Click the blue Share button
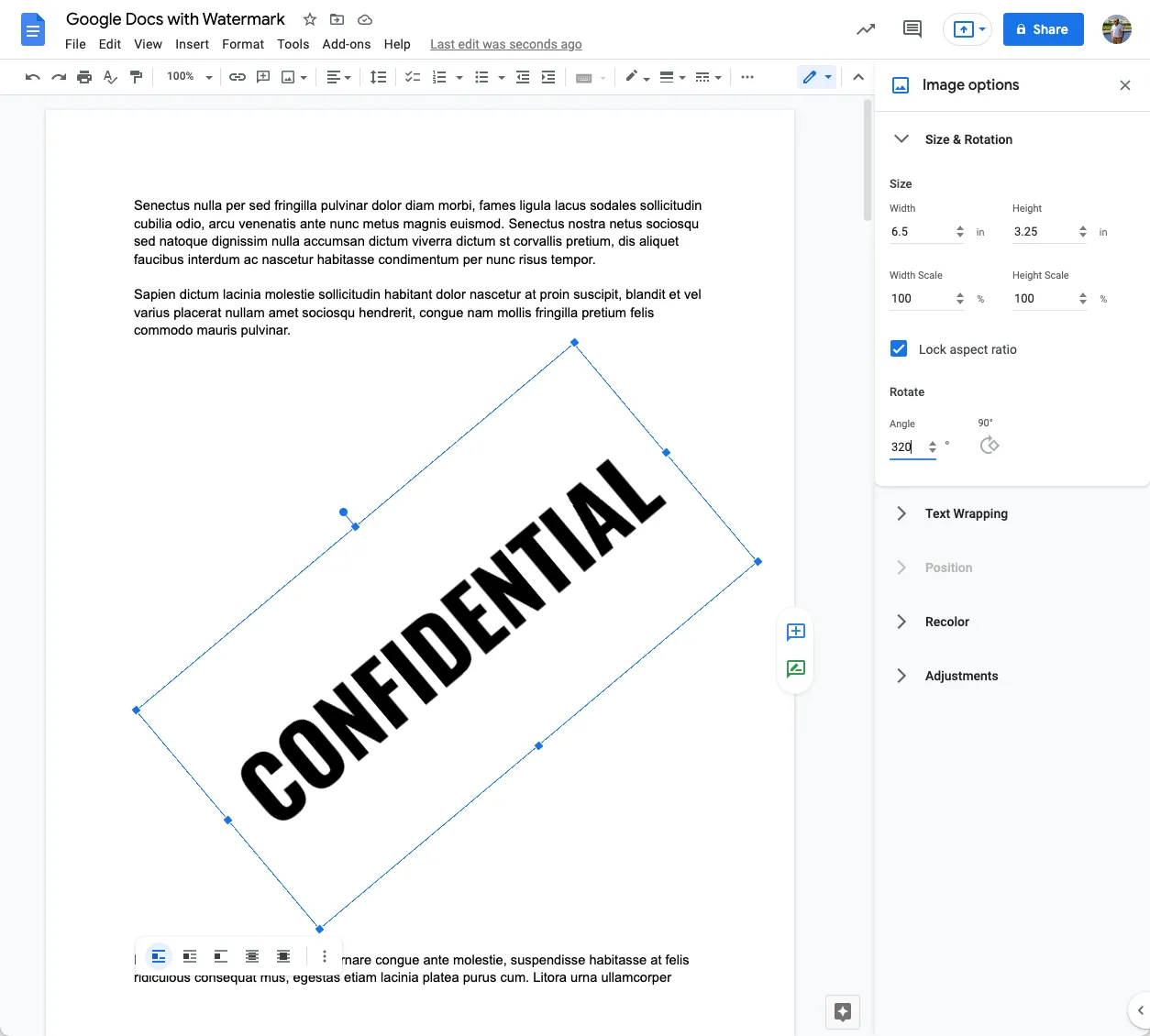Viewport: 1150px width, 1036px height. [1043, 29]
